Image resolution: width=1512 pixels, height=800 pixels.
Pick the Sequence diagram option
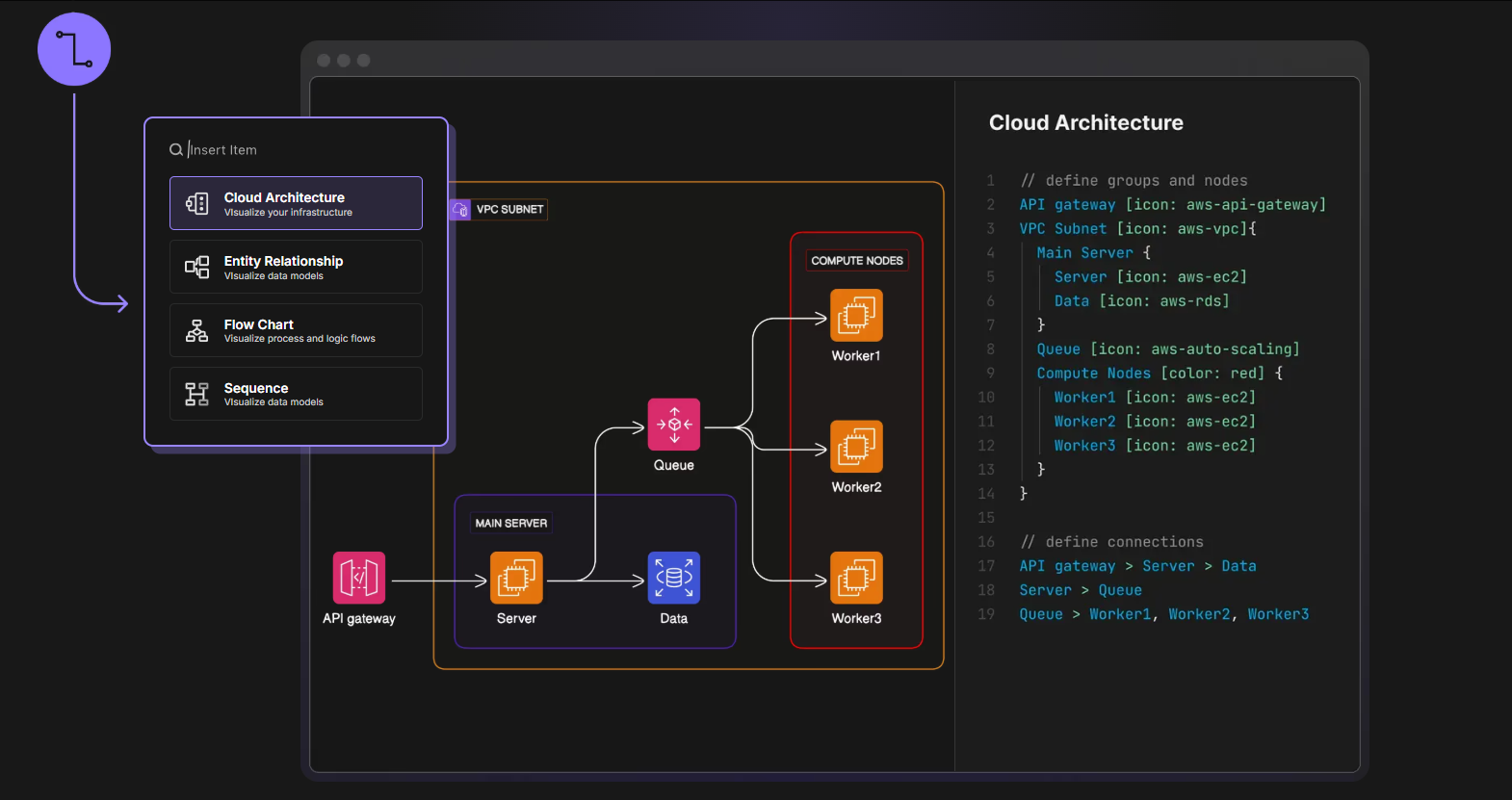point(296,394)
